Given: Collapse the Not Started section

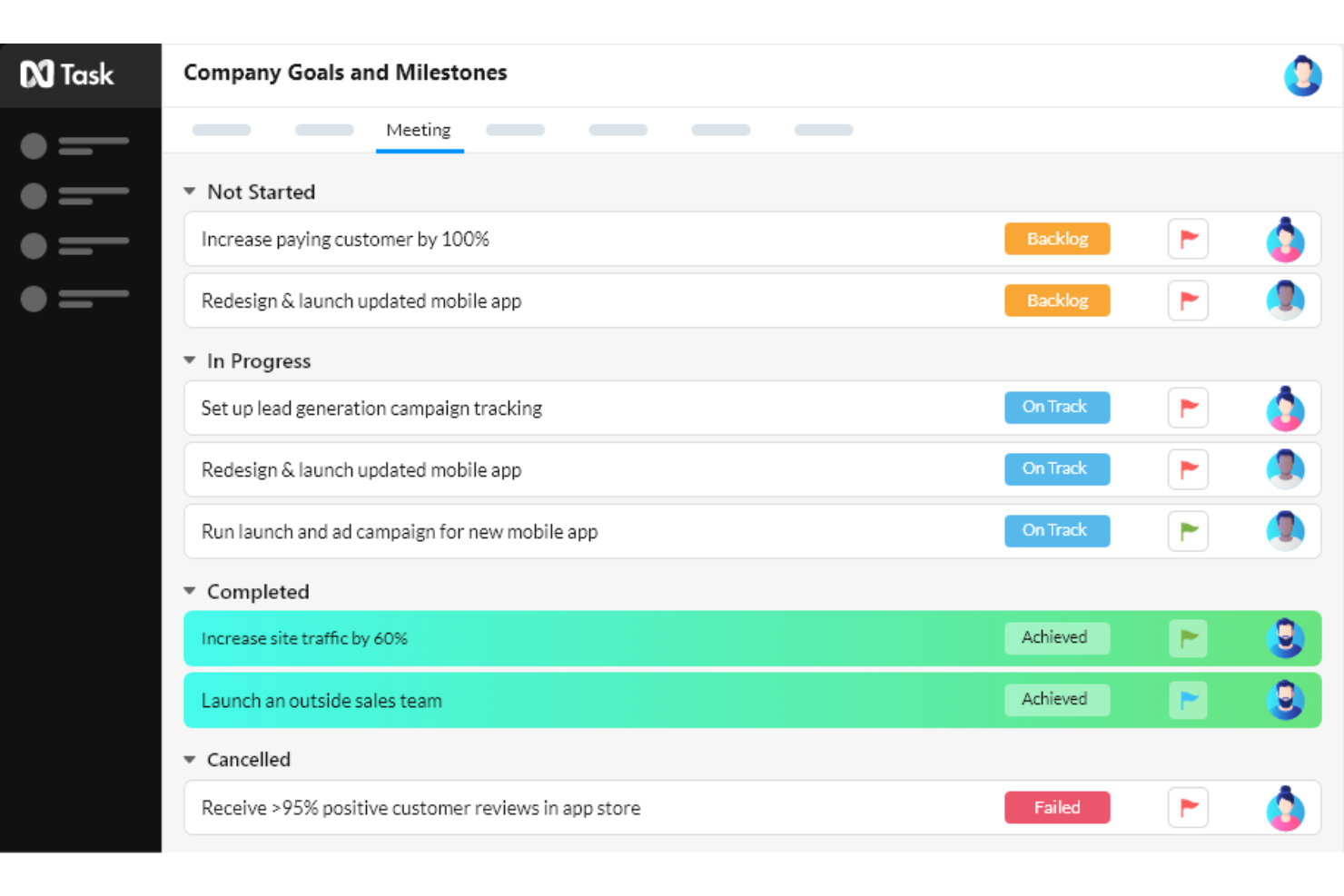Looking at the screenshot, I should point(189,191).
